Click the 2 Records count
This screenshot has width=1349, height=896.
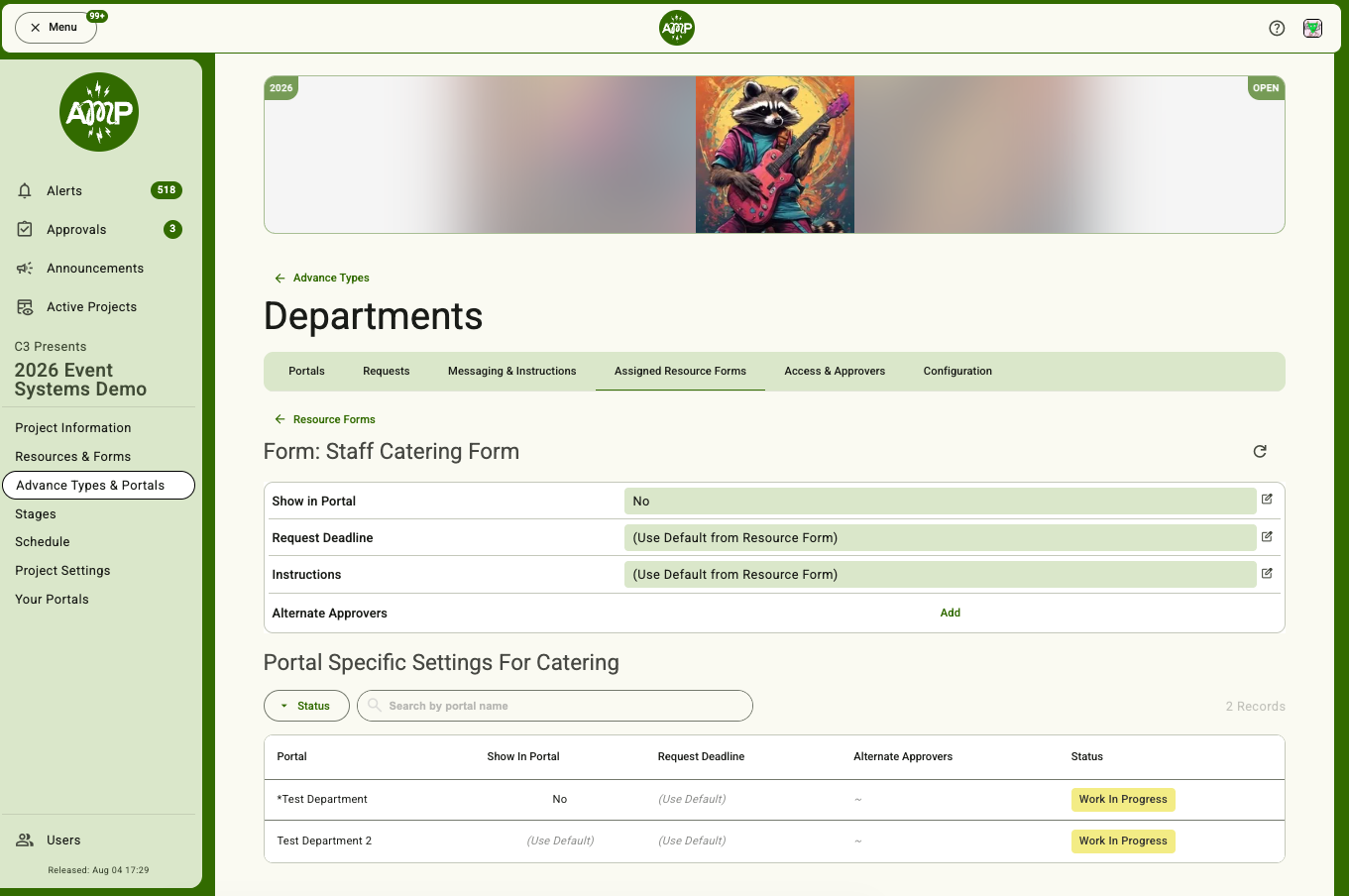[x=1255, y=707]
